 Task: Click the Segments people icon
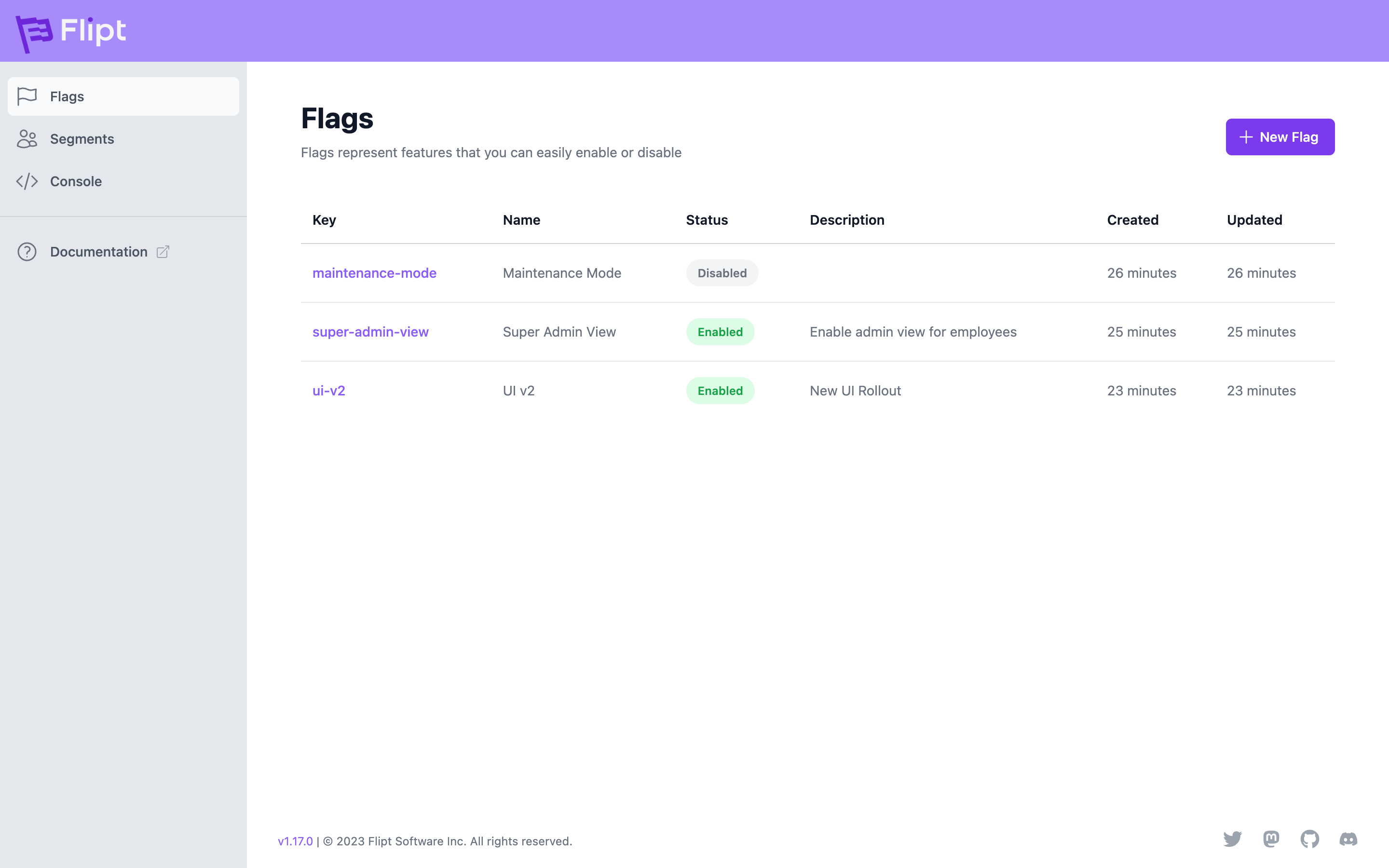coord(27,139)
